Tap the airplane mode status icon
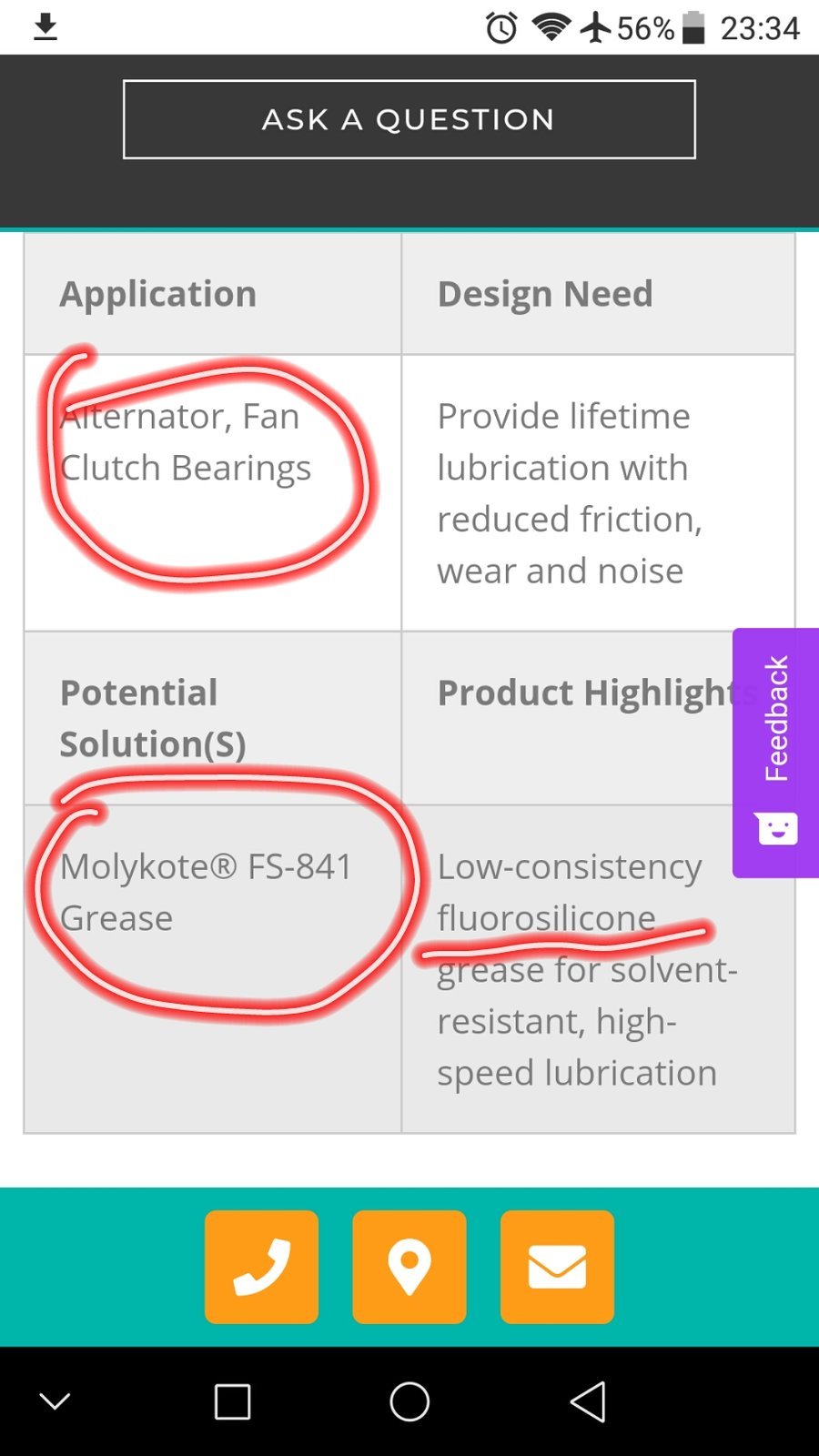This screenshot has width=819, height=1456. (x=596, y=27)
